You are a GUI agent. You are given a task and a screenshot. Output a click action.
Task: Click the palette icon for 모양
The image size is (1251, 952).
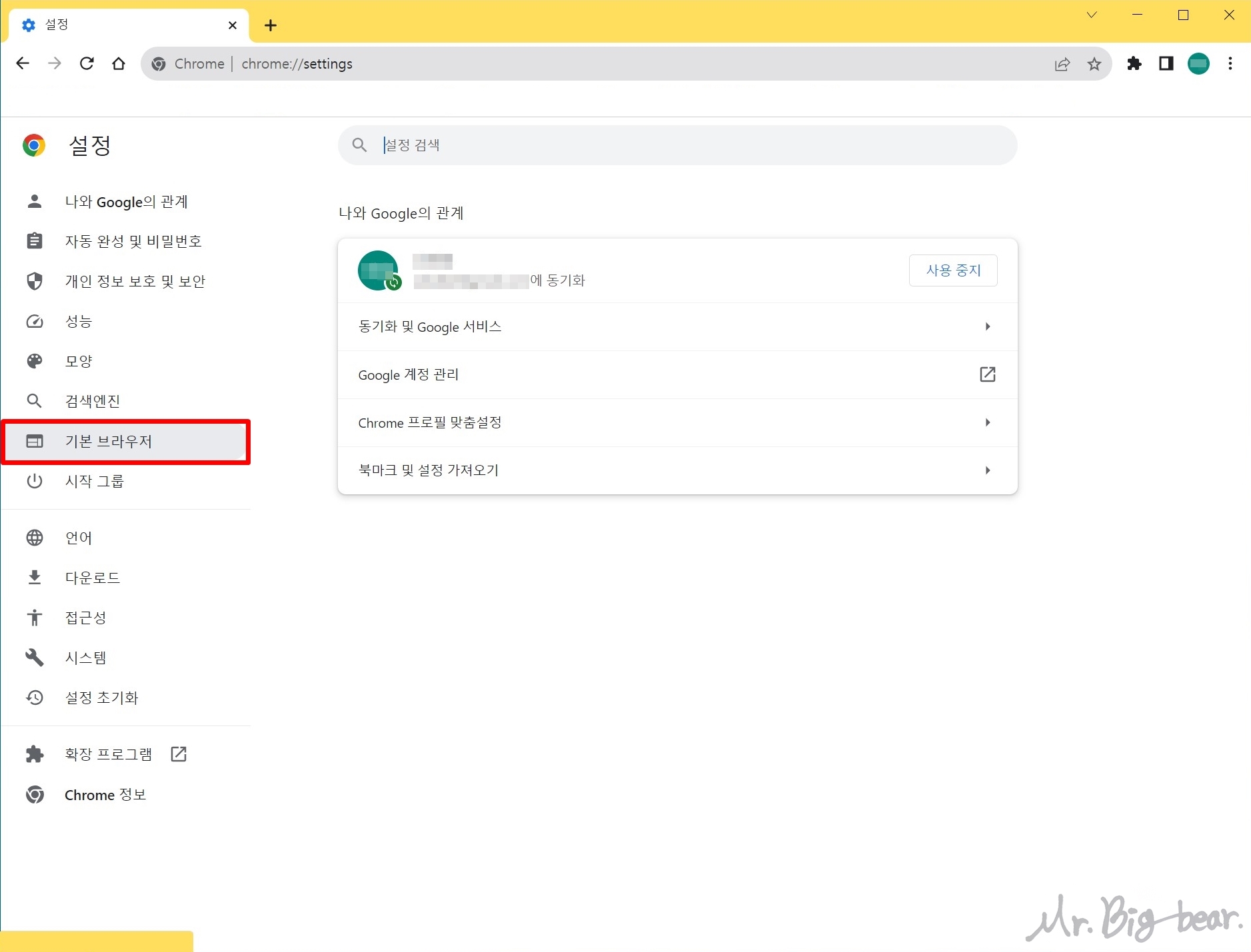coord(35,361)
